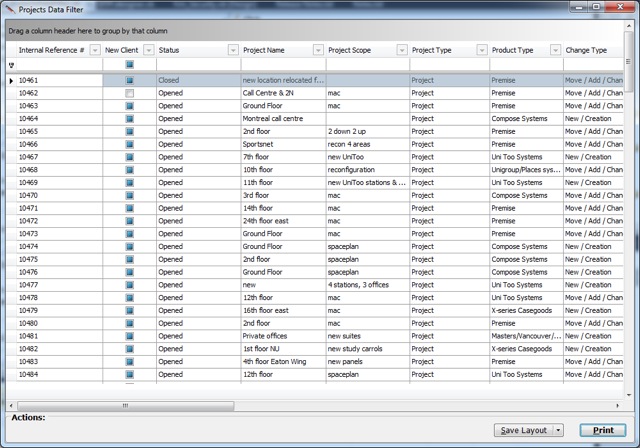Click the Projects Data Filter window icon

[10, 8]
